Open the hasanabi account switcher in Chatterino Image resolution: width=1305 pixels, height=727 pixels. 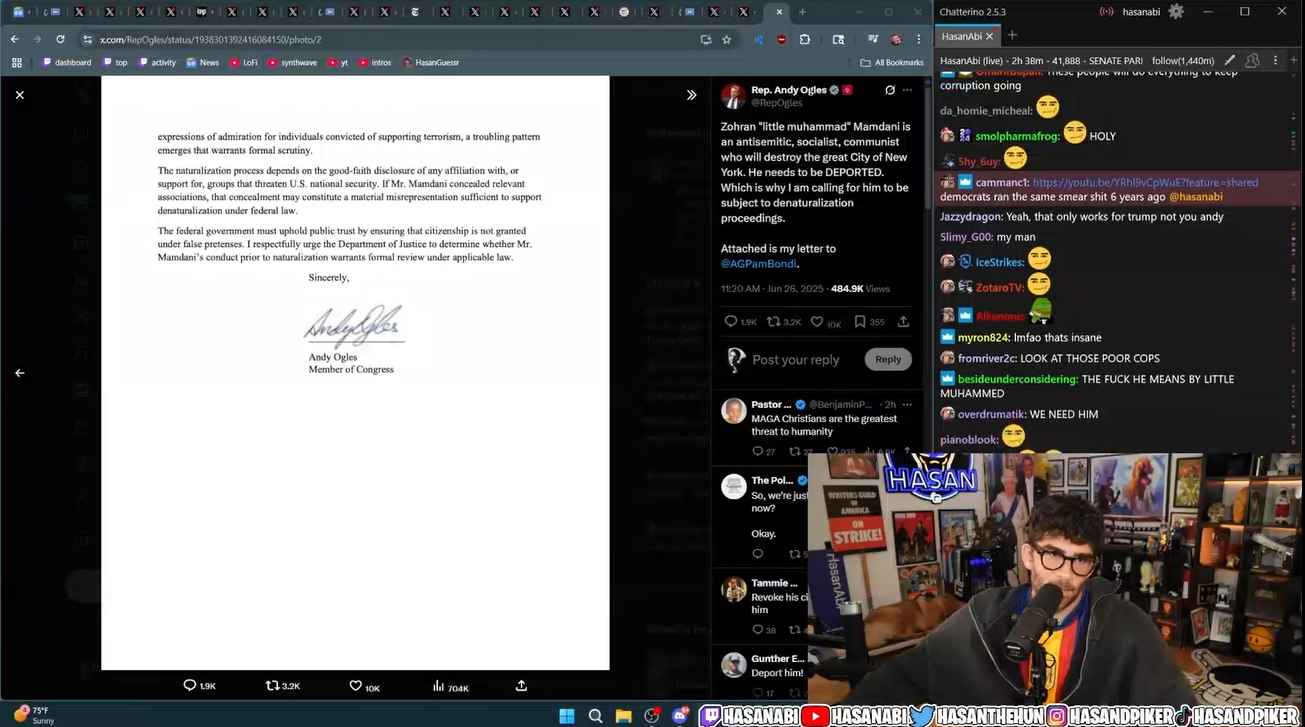click(x=1139, y=11)
